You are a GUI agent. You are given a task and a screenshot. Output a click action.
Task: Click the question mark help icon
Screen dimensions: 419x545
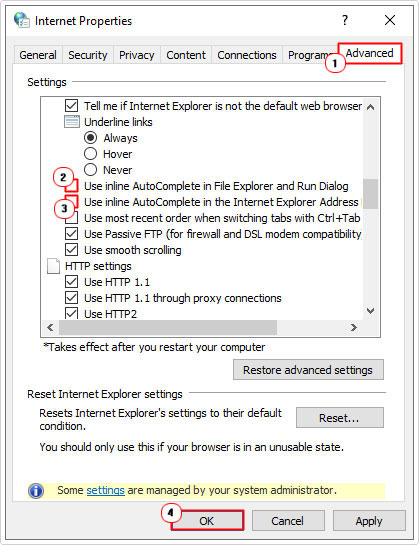click(345, 20)
